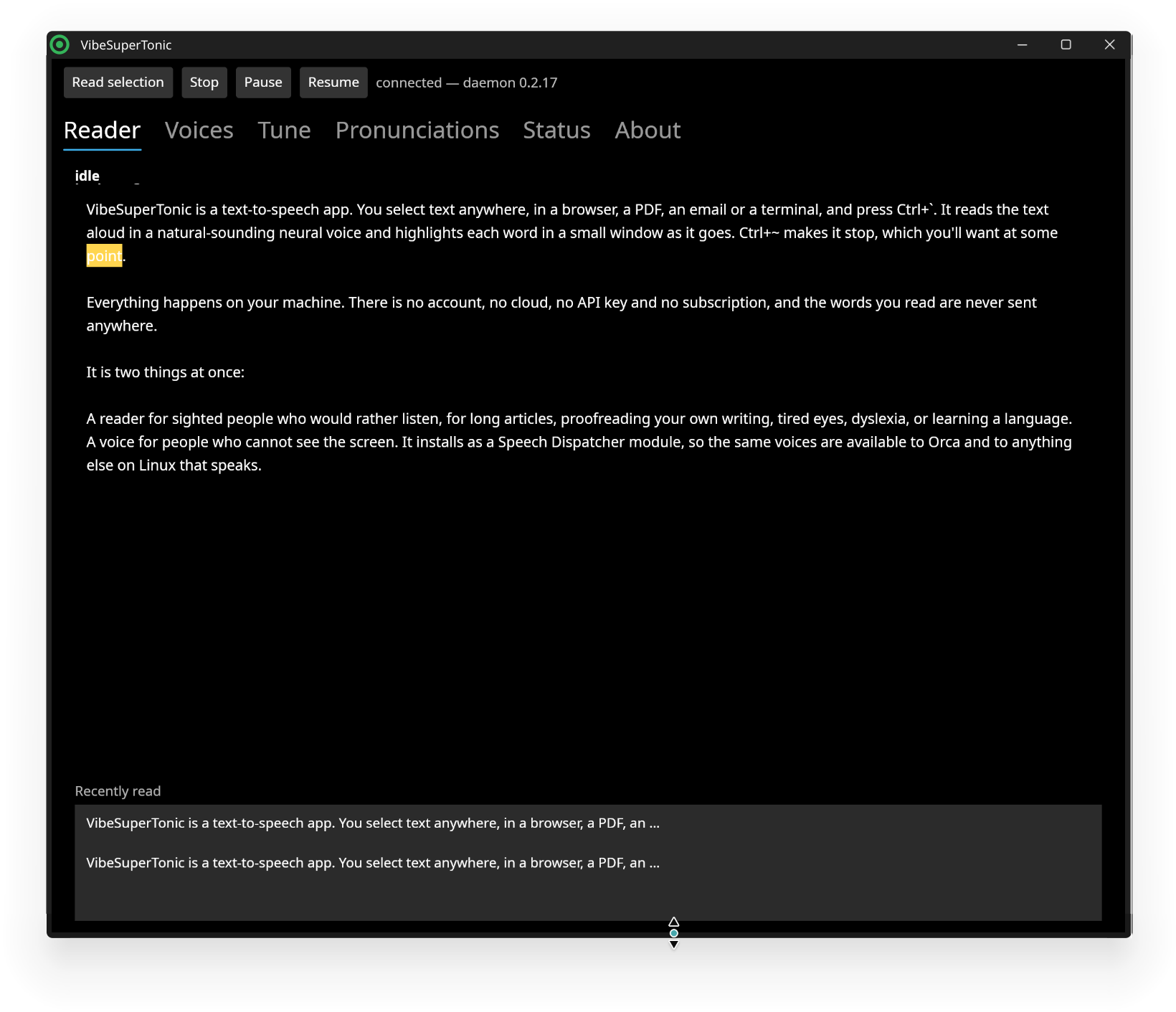Click the Read selection button
The height and width of the screenshot is (1012, 1176).
(x=118, y=82)
